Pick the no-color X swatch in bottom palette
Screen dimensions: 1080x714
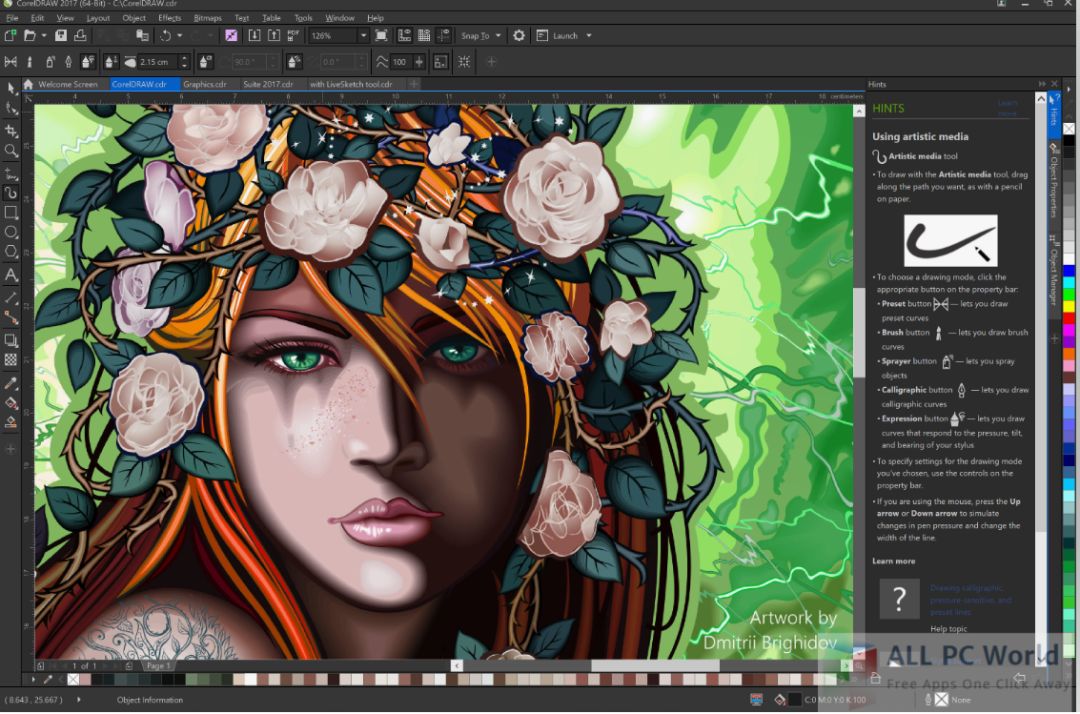74,680
